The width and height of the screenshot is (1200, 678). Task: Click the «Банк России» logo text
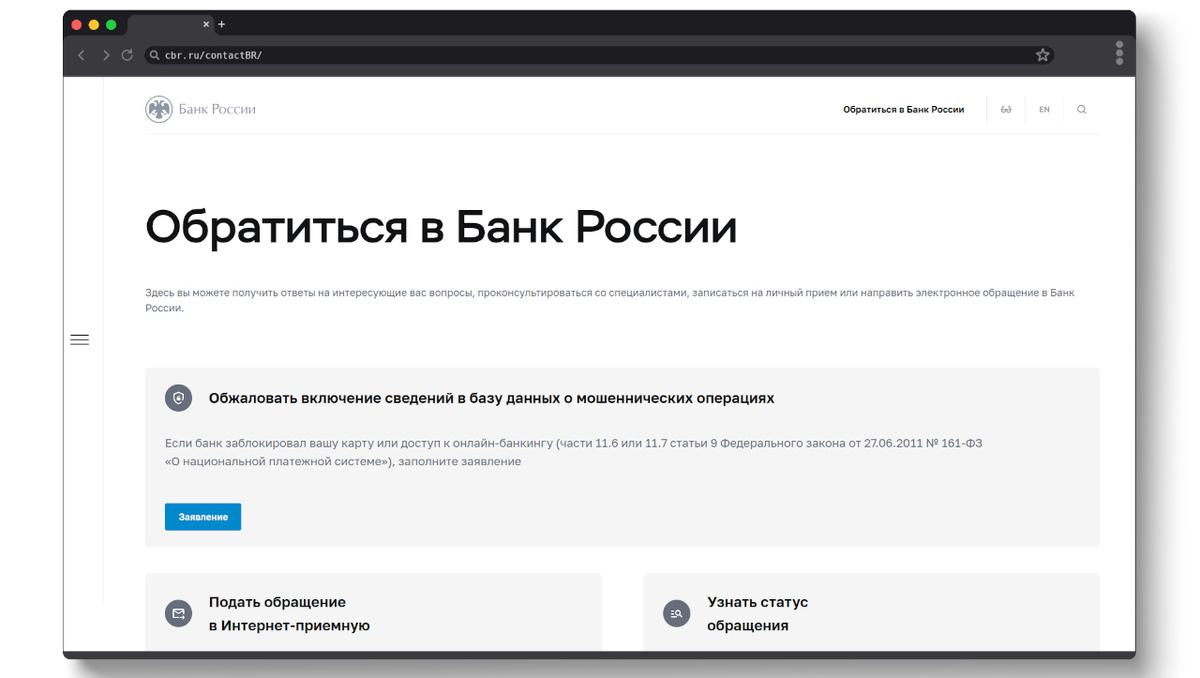pos(217,110)
